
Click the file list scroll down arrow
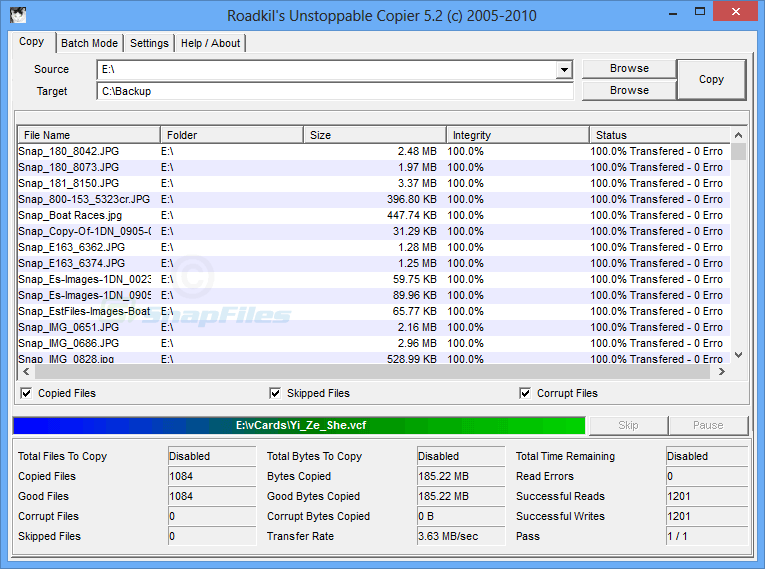pos(738,355)
